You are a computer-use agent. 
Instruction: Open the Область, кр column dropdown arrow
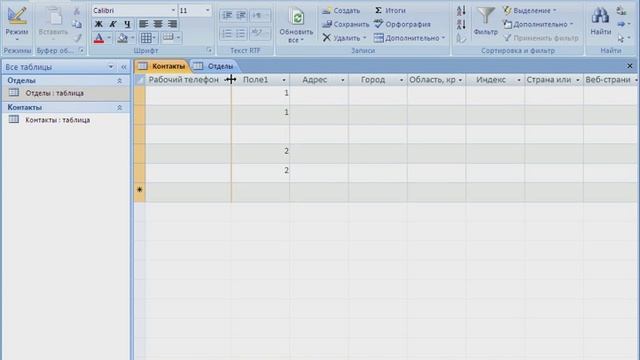(x=460, y=80)
